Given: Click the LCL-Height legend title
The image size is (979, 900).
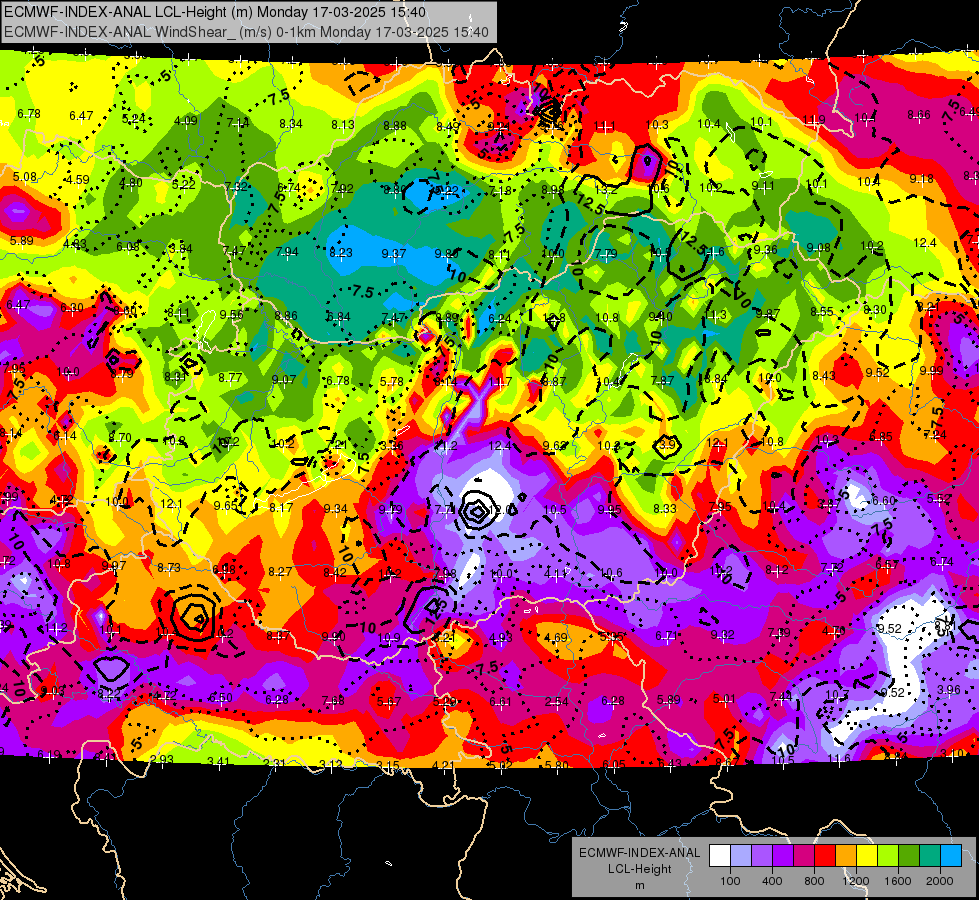Looking at the screenshot, I should (x=640, y=869).
